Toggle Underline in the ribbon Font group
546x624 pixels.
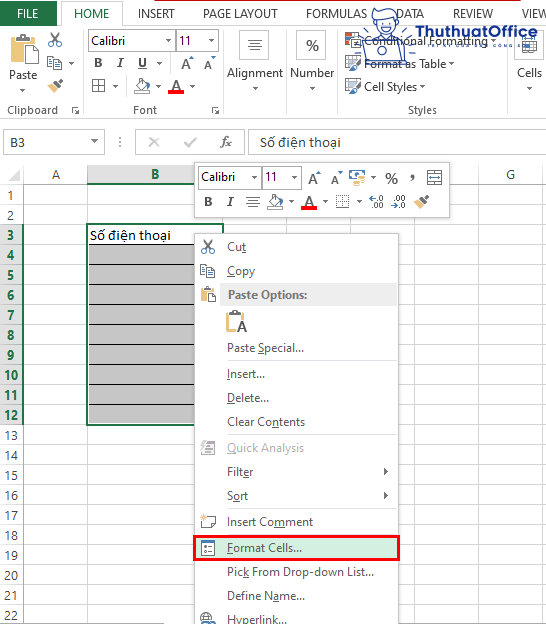(x=142, y=63)
